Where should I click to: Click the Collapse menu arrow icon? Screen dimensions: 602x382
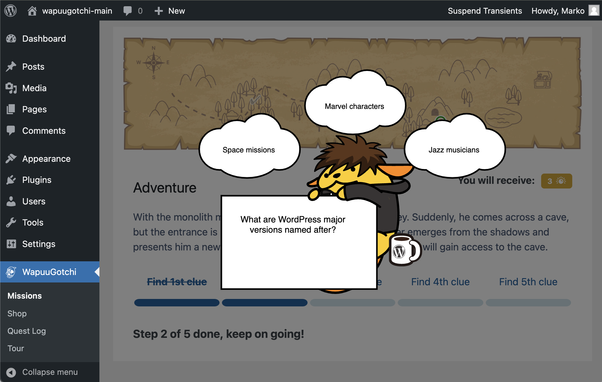point(11,372)
